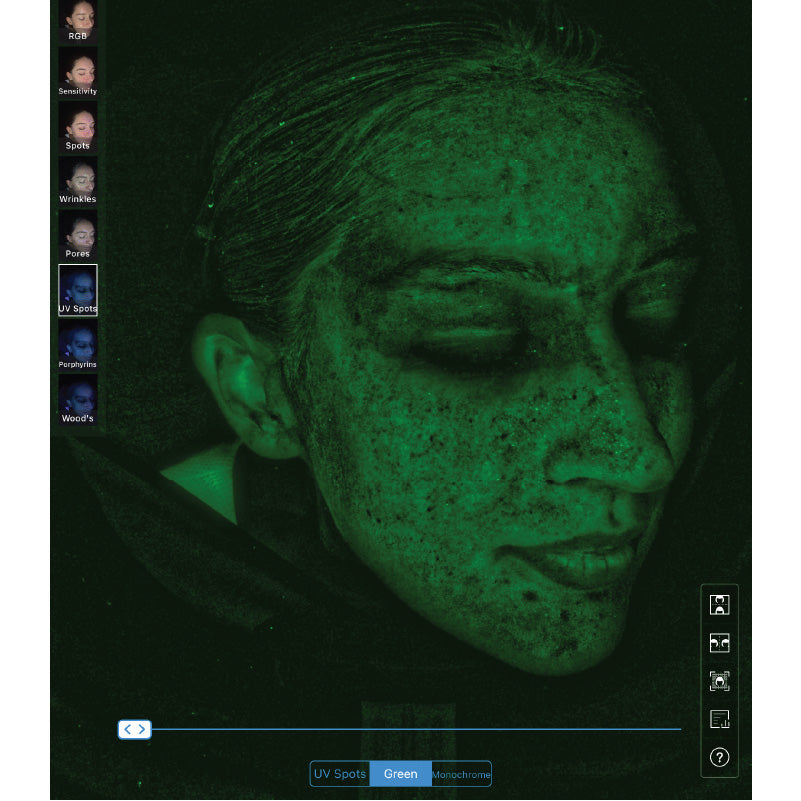Select the RGB image thumbnail
801x801 pixels.
pyautogui.click(x=78, y=20)
